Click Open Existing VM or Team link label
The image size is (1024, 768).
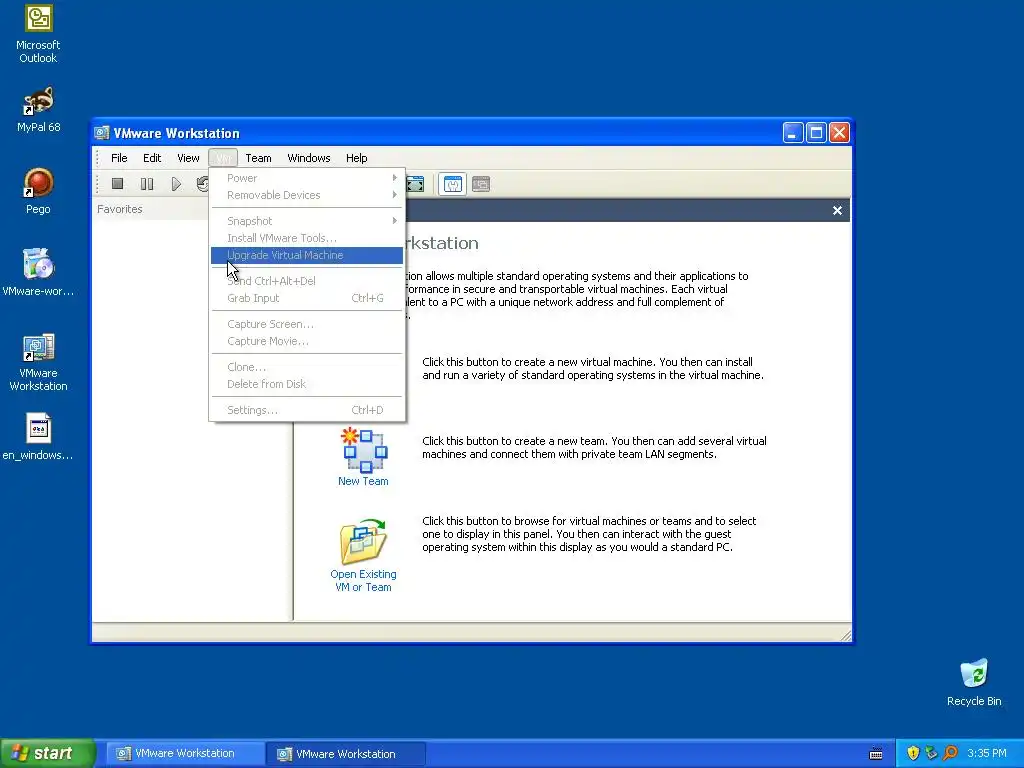click(x=363, y=581)
